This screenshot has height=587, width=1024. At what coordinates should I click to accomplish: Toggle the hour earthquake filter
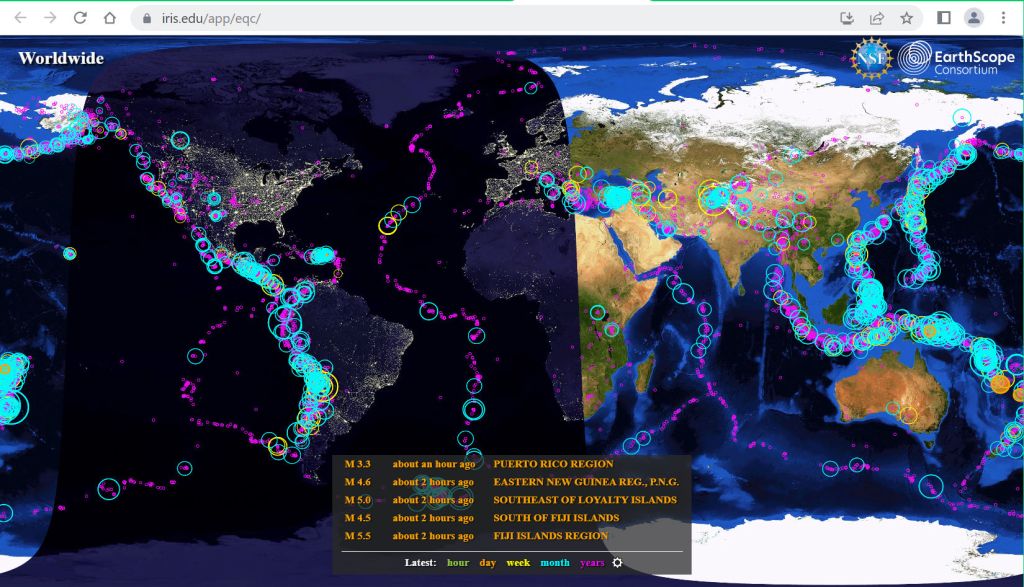pos(457,562)
